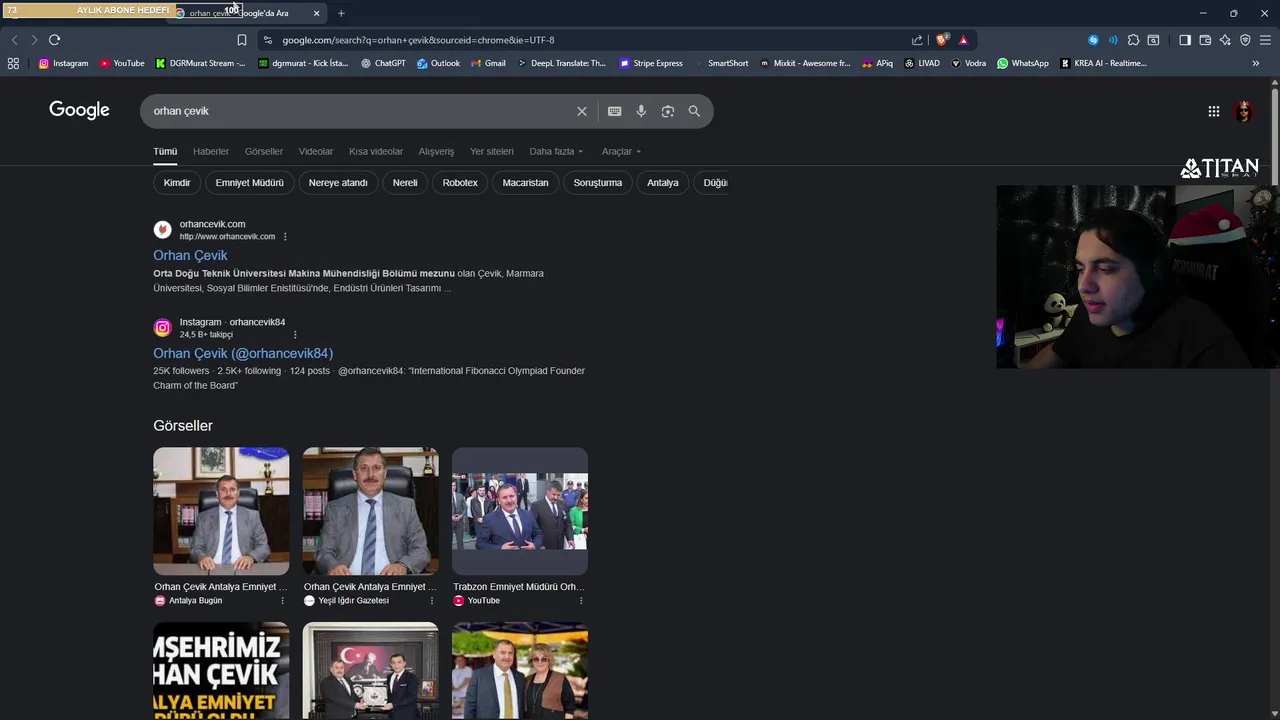Open the bookmarks bar apps grid icon

tap(13, 63)
